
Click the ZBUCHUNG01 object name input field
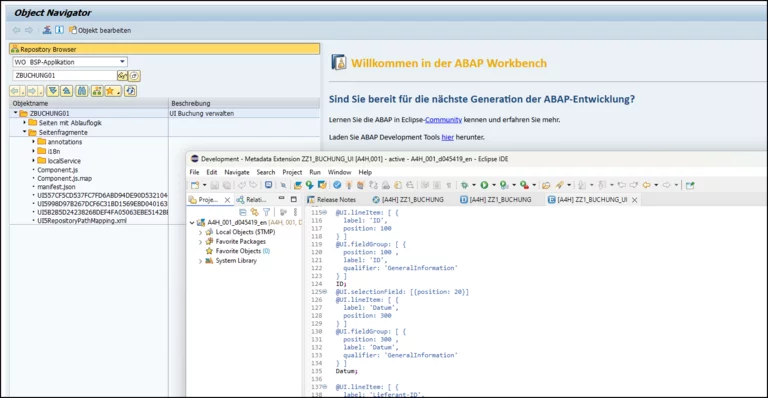tap(65, 75)
